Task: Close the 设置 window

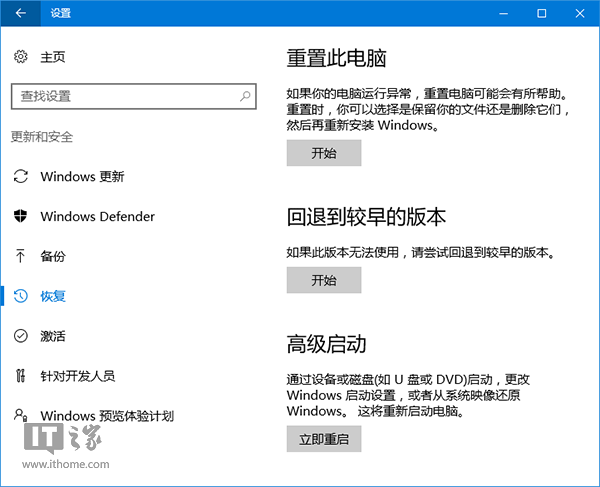Action: (580, 13)
